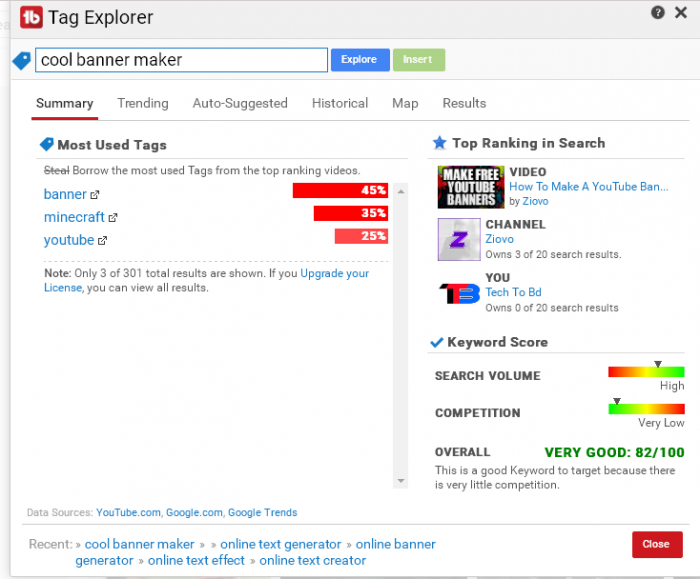The width and height of the screenshot is (700, 579).
Task: Click the tag list scroll down arrow
Action: point(401,481)
